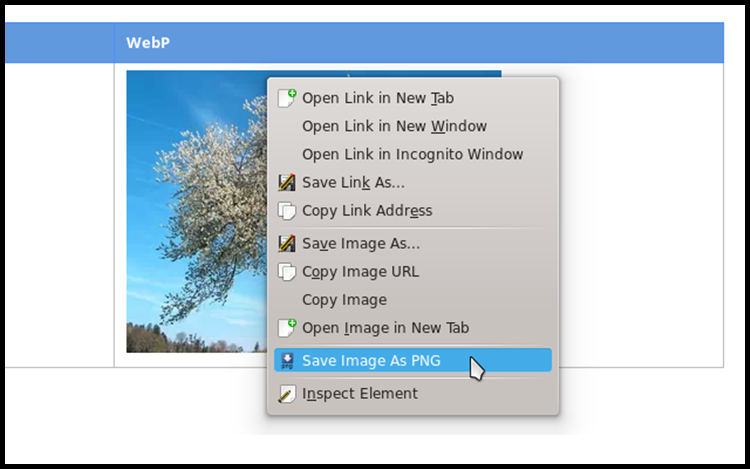Choose Copy Link Address
The image size is (750, 469).
pos(413,211)
